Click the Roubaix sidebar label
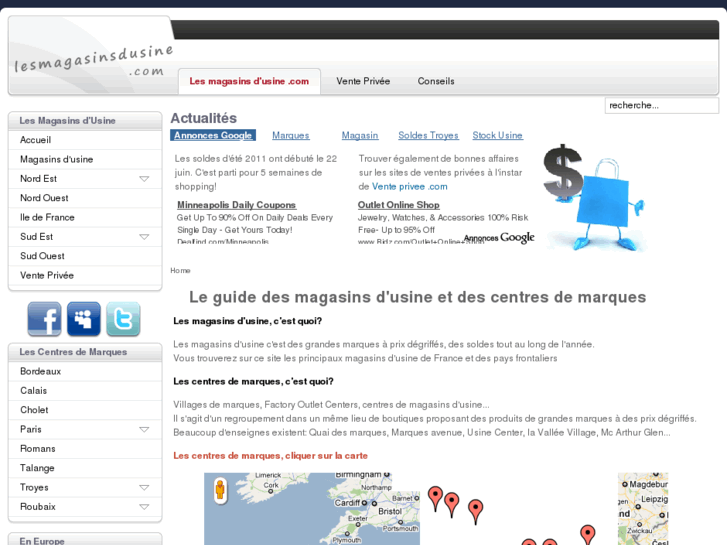 coord(38,507)
